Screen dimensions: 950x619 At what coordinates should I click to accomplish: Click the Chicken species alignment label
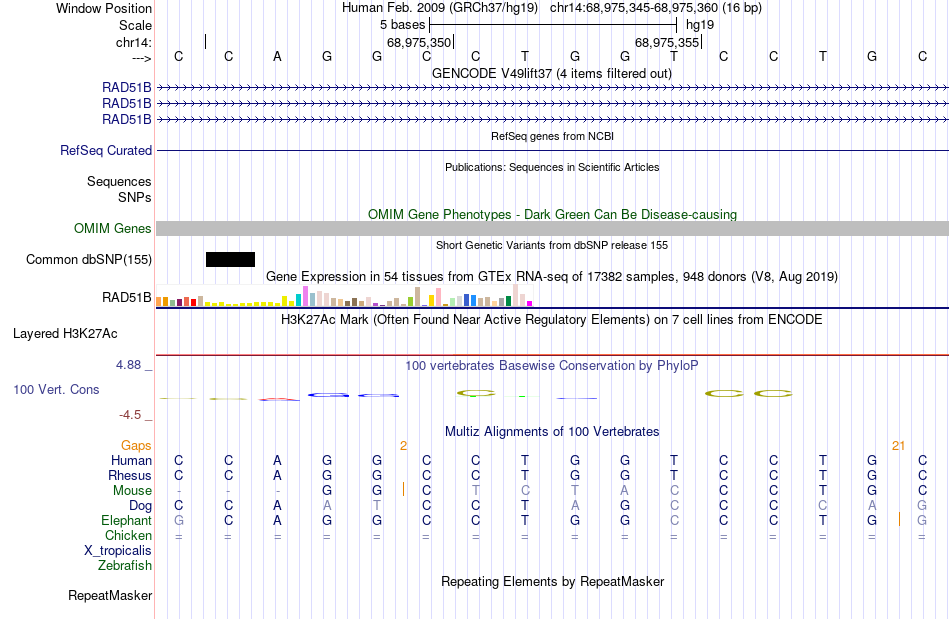pyautogui.click(x=128, y=535)
